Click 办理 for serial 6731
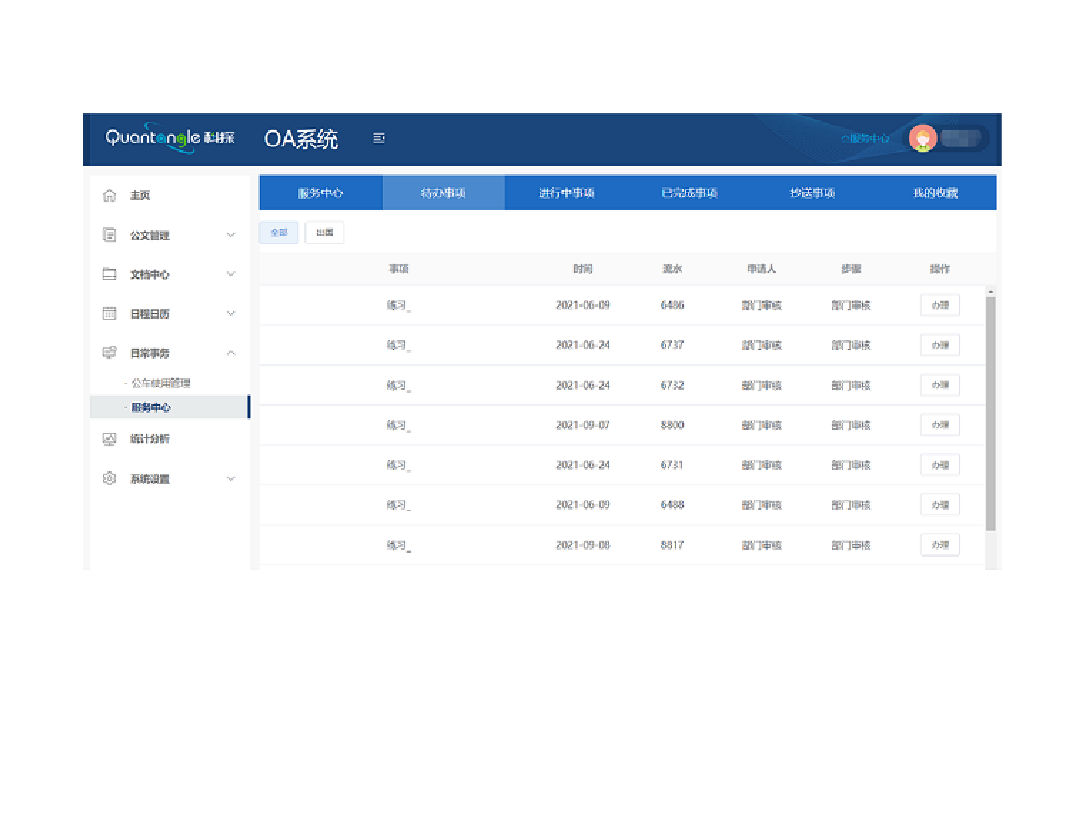The image size is (1084, 834). click(x=940, y=465)
